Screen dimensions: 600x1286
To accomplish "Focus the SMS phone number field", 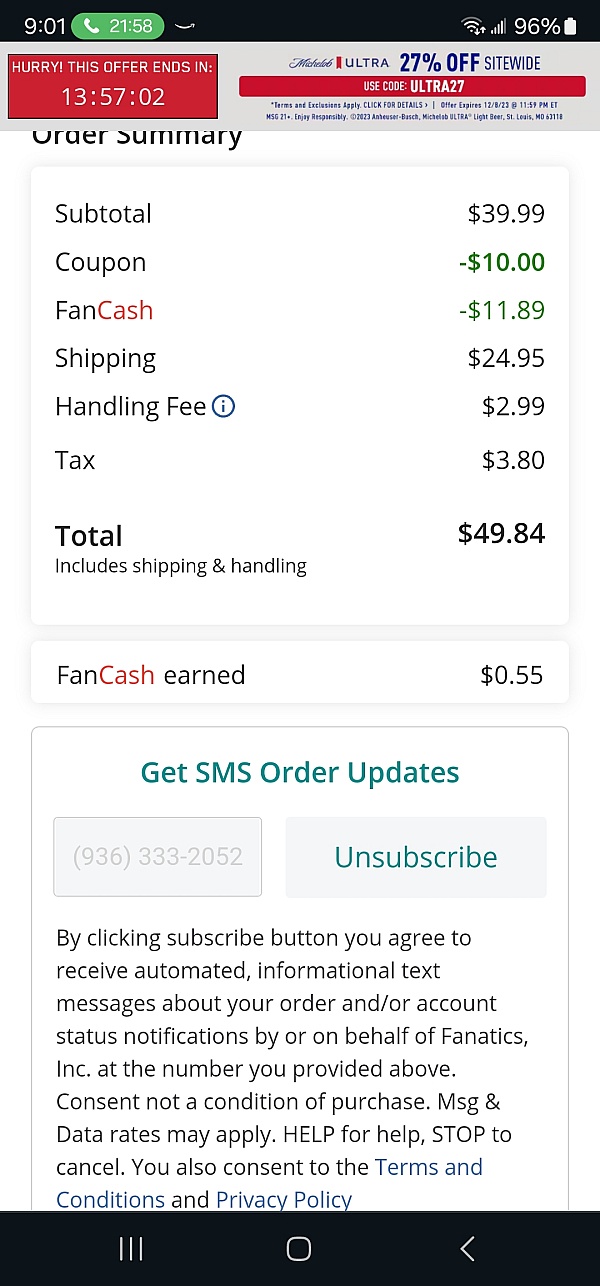I will 158,857.
